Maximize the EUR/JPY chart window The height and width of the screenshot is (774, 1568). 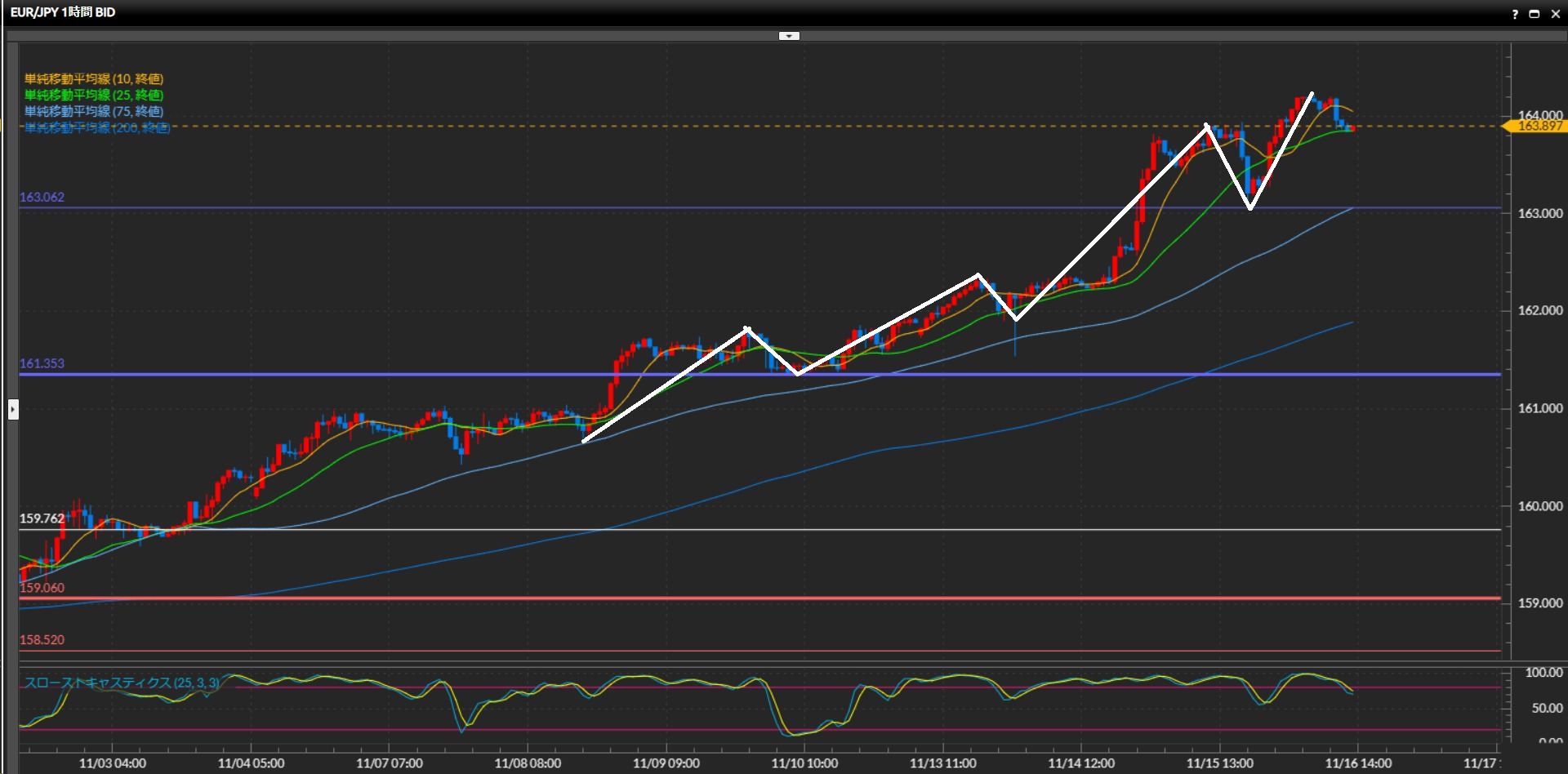click(1535, 14)
